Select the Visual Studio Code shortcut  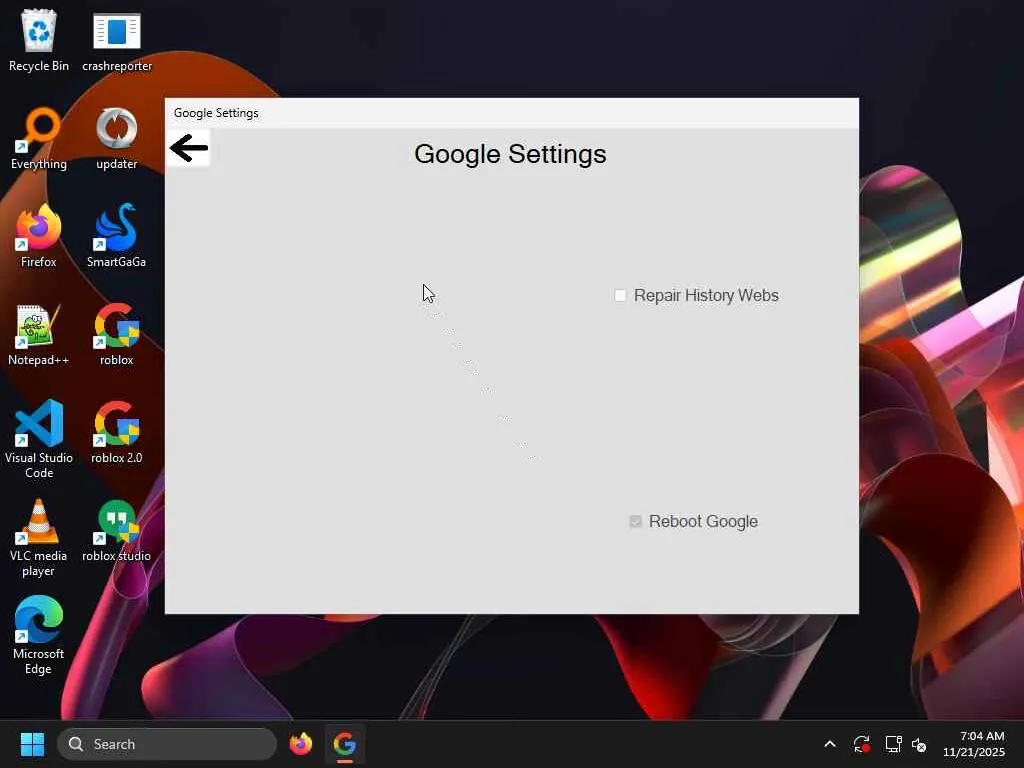[39, 439]
